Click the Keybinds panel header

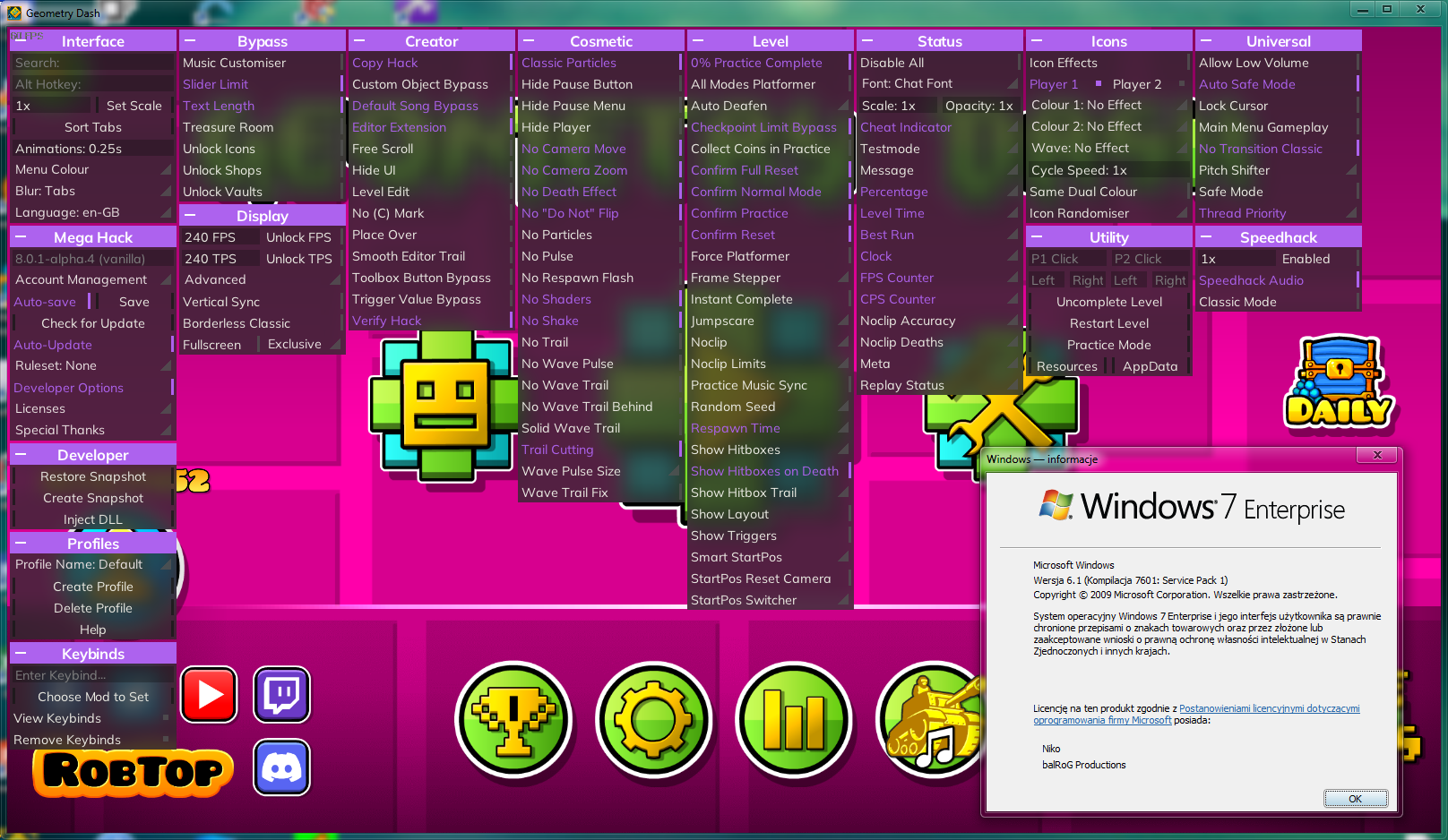[92, 653]
